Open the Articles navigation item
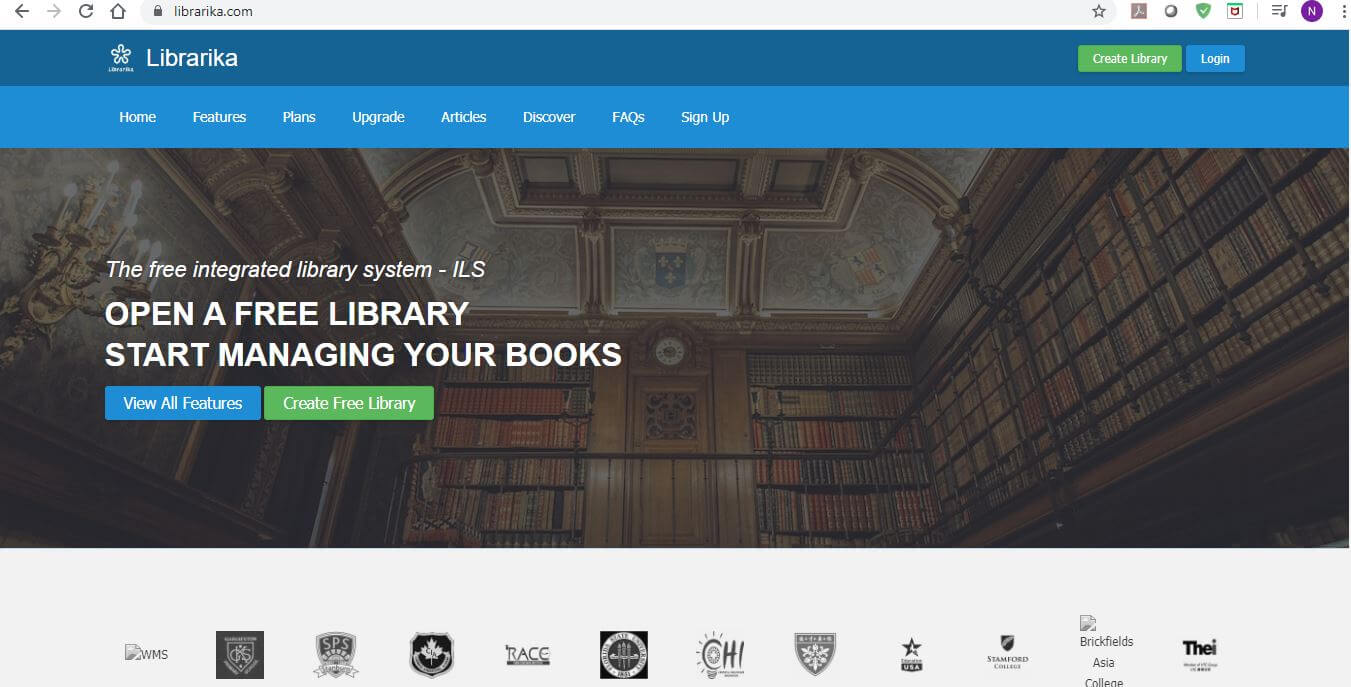Screen dimensions: 1351x687 point(464,117)
